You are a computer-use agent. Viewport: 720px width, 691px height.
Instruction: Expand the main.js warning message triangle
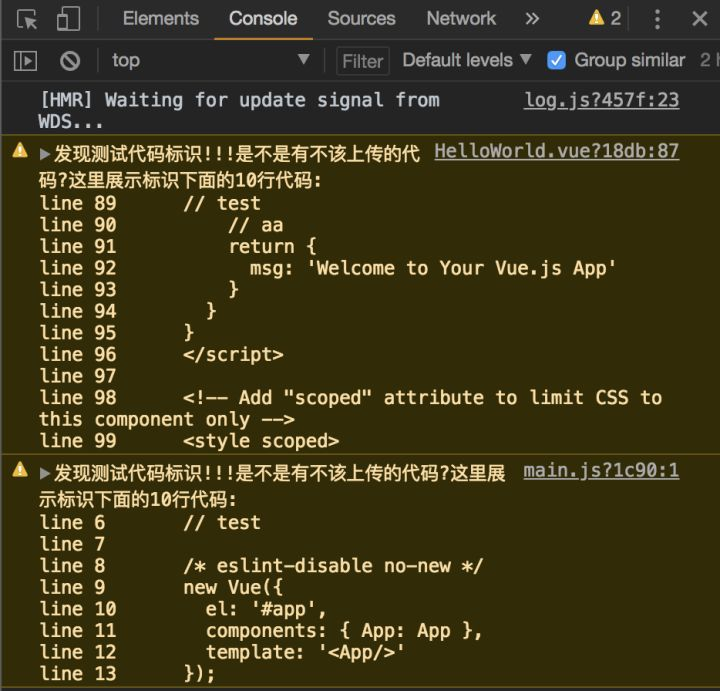point(45,473)
